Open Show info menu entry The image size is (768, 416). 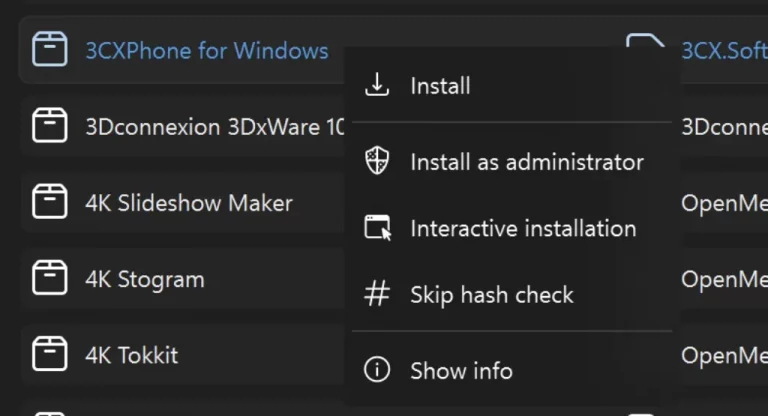point(512,370)
